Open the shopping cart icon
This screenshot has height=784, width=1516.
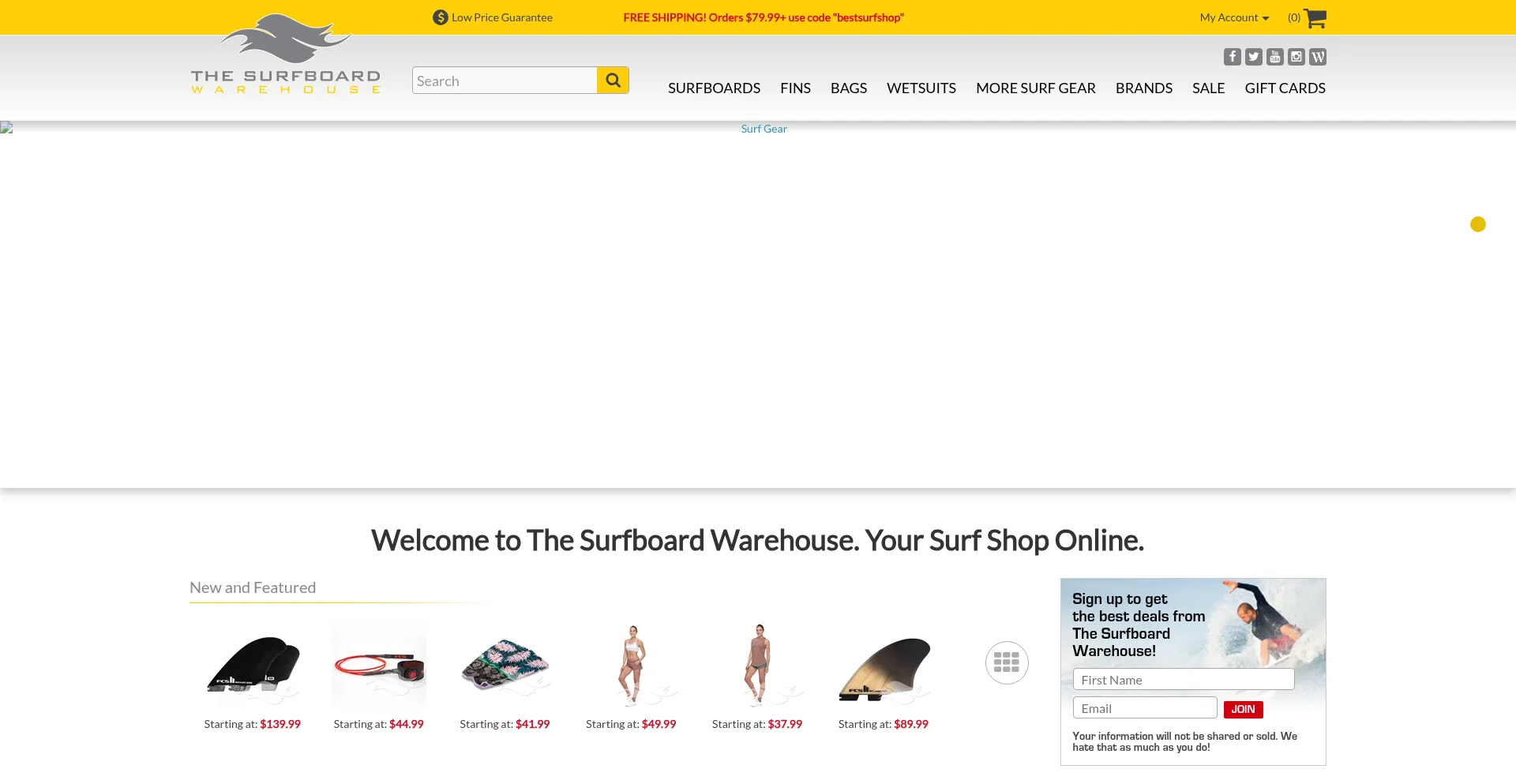tap(1315, 18)
